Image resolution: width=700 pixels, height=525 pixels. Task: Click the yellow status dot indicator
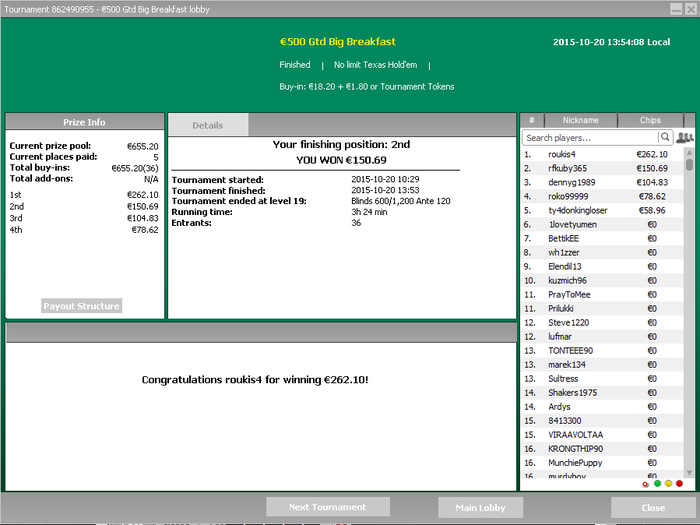coord(668,484)
